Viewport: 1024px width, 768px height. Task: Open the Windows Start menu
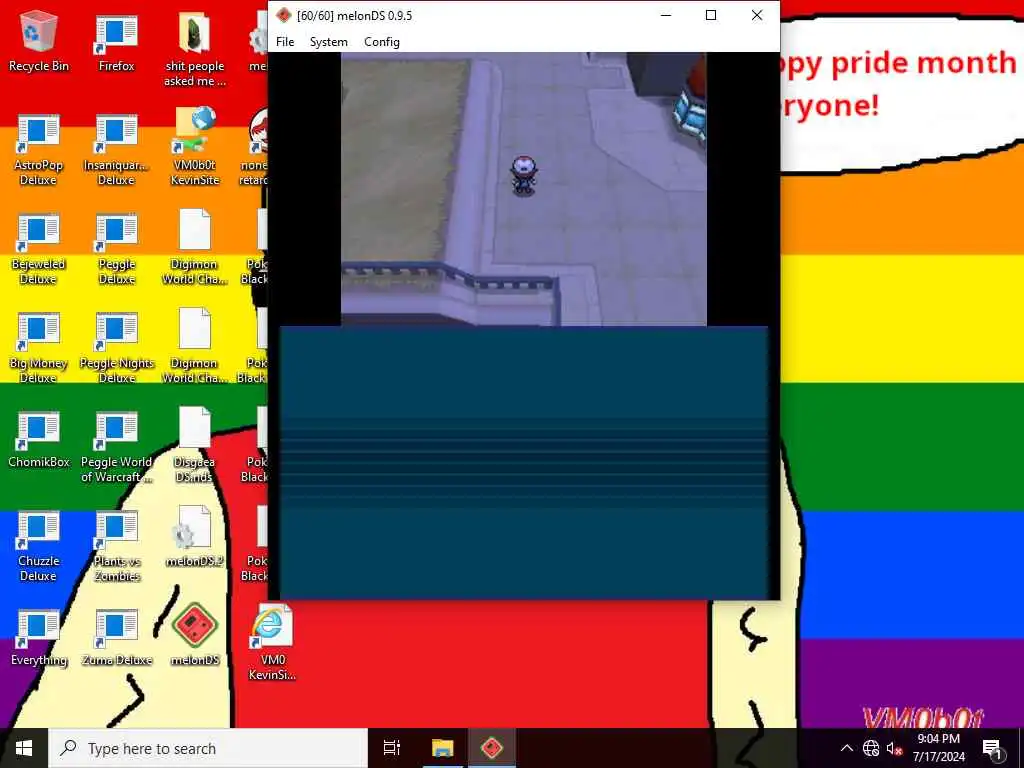coord(24,748)
